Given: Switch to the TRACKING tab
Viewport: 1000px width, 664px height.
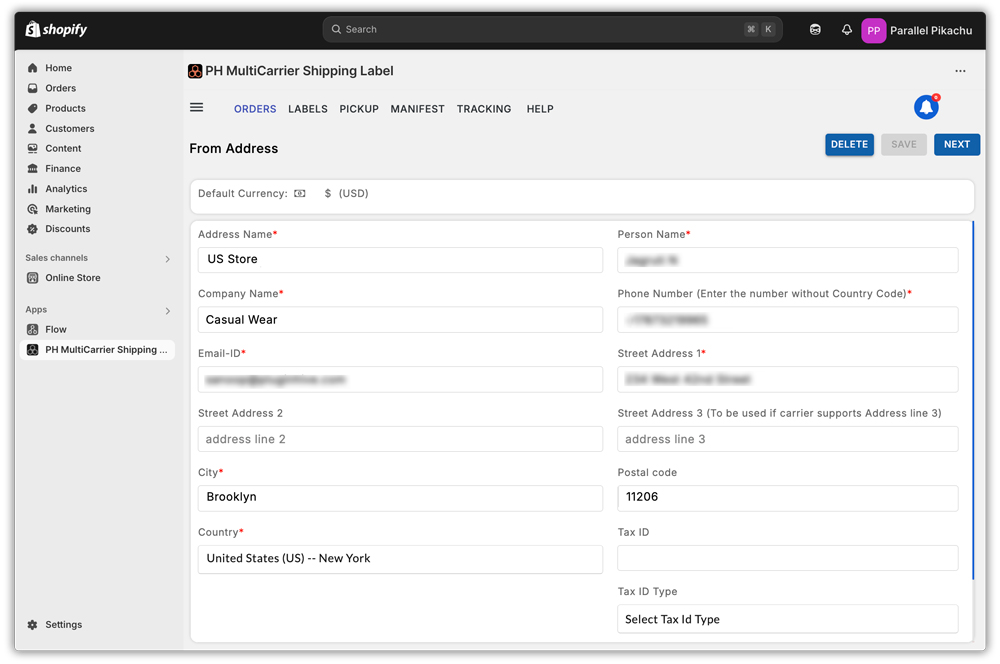Looking at the screenshot, I should [483, 109].
